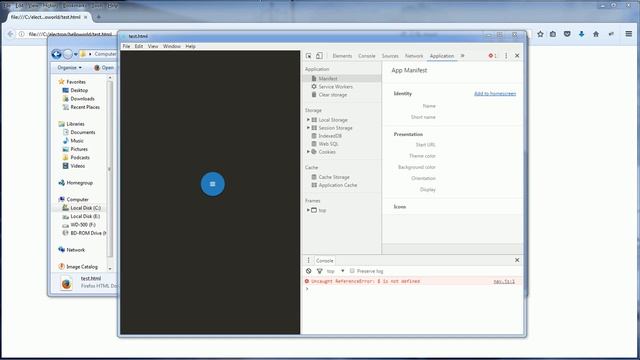The width and height of the screenshot is (640, 360).
Task: Click the blue circular menu button in app
Action: point(213,184)
